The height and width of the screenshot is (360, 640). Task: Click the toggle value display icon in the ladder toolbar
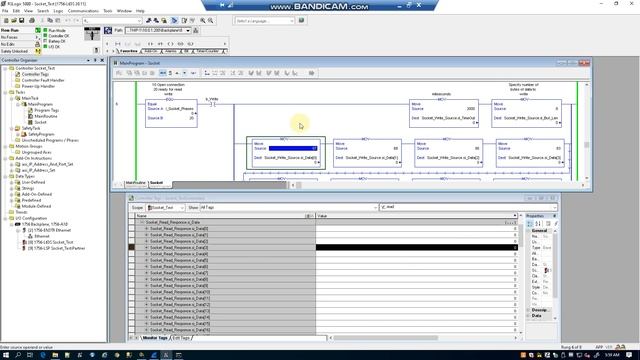pyautogui.click(x=162, y=73)
